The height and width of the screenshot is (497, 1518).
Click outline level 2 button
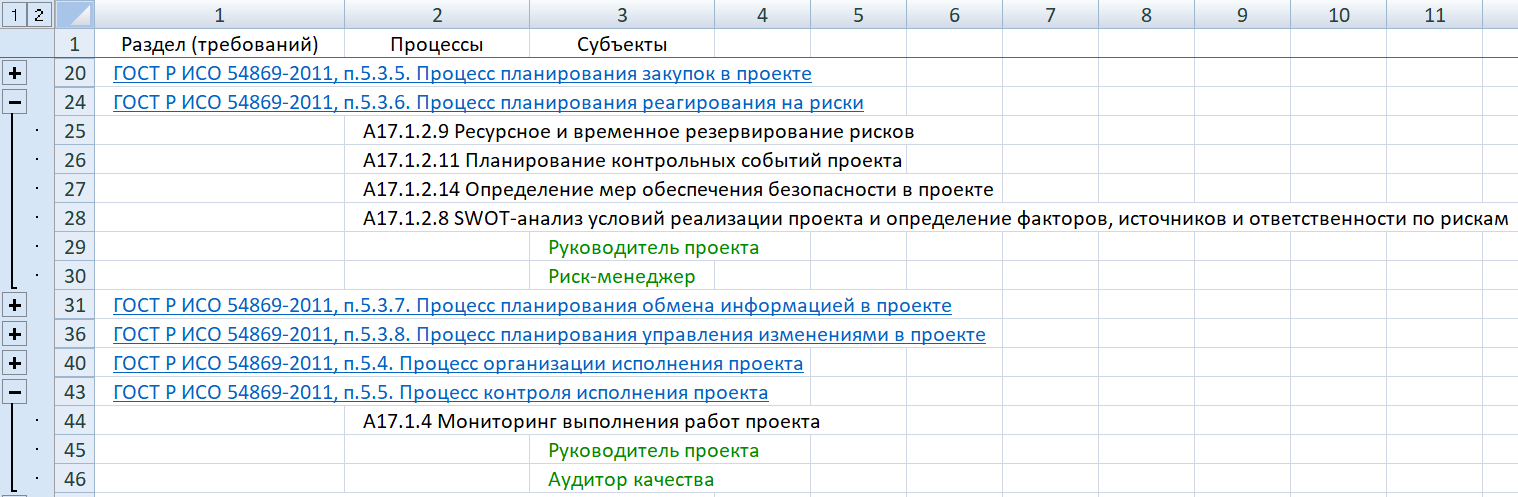tap(37, 15)
